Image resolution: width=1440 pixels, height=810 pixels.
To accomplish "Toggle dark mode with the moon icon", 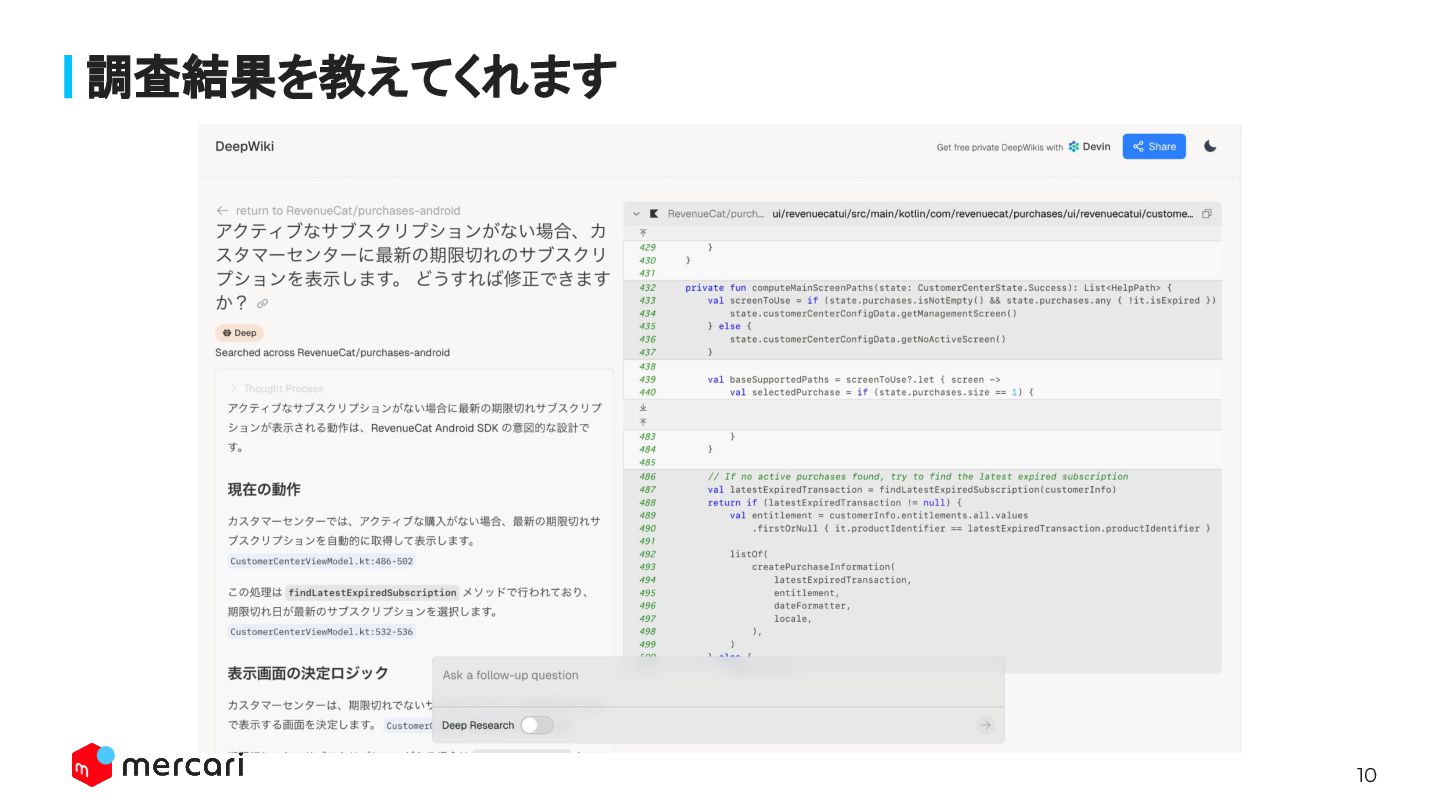I will point(1210,146).
